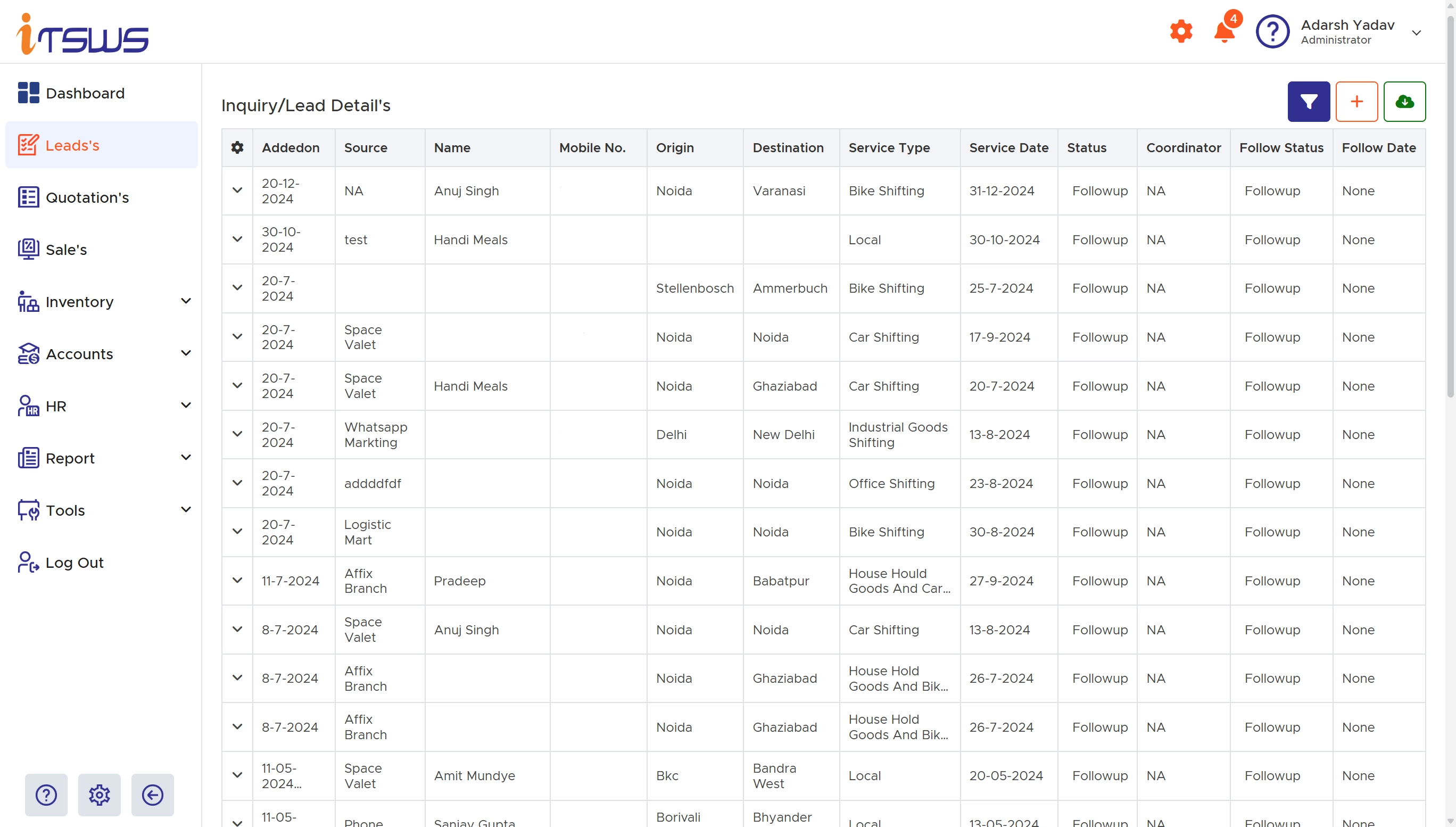Click the green cloud download icon
This screenshot has width=1456, height=827.
pyautogui.click(x=1404, y=102)
